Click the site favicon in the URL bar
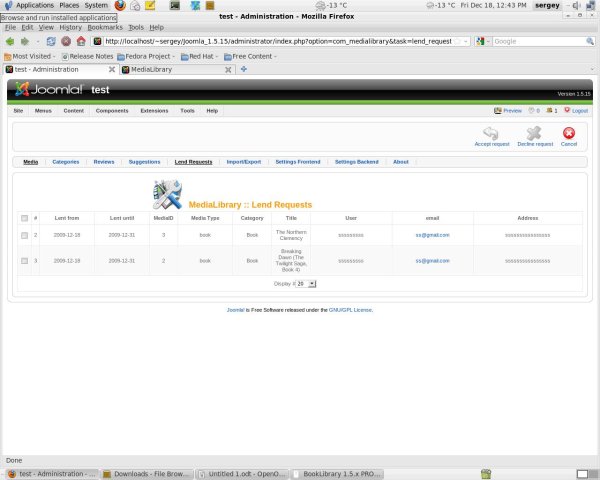The image size is (600, 480). coord(97,41)
